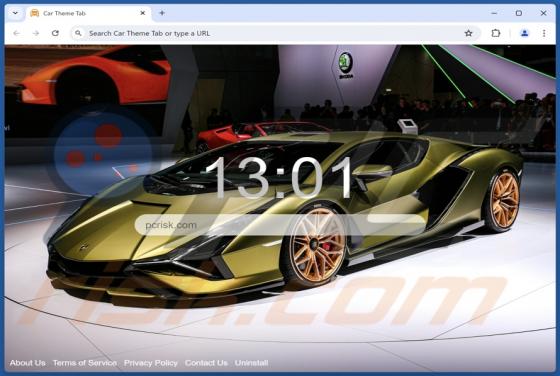Viewport: 560px width, 376px height.
Task: Go back to the previous page
Action: tap(17, 33)
